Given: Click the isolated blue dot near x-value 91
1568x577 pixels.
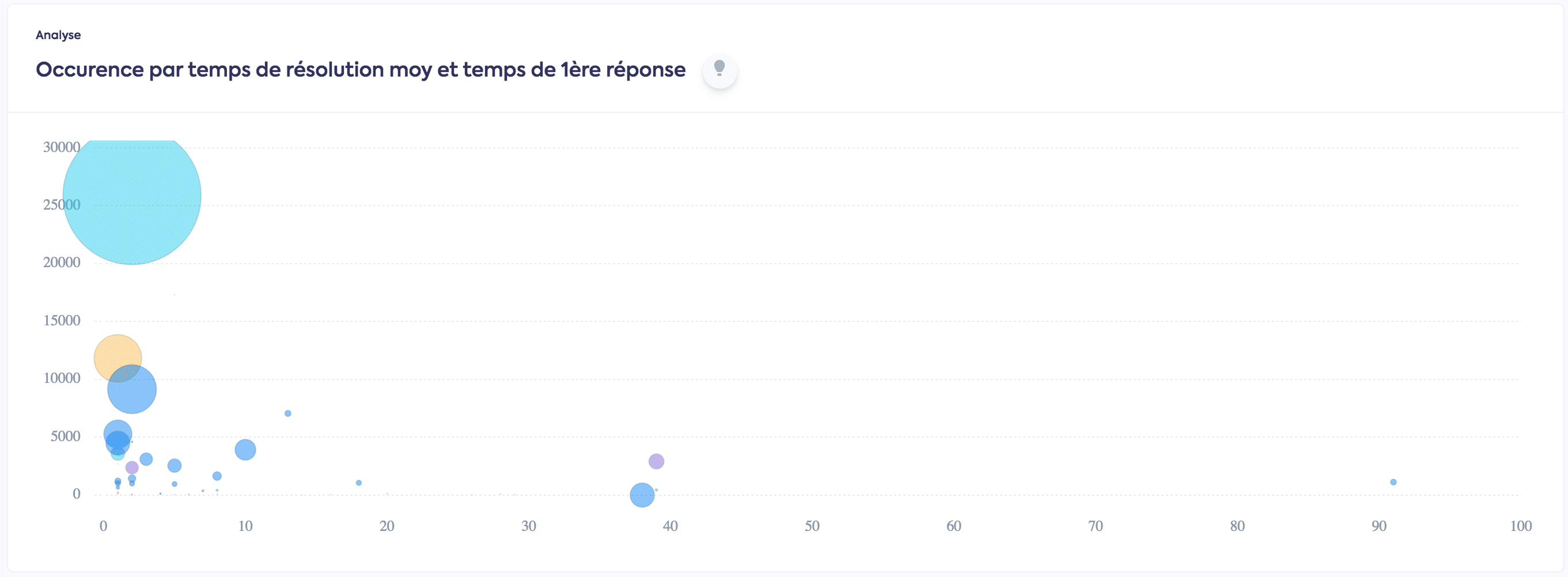Looking at the screenshot, I should tap(1393, 482).
